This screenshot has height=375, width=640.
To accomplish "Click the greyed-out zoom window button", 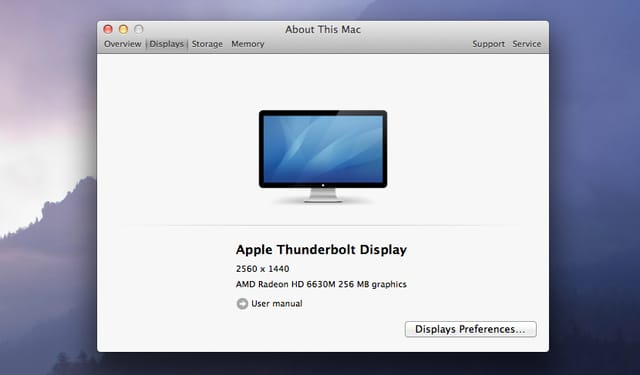I will point(139,29).
